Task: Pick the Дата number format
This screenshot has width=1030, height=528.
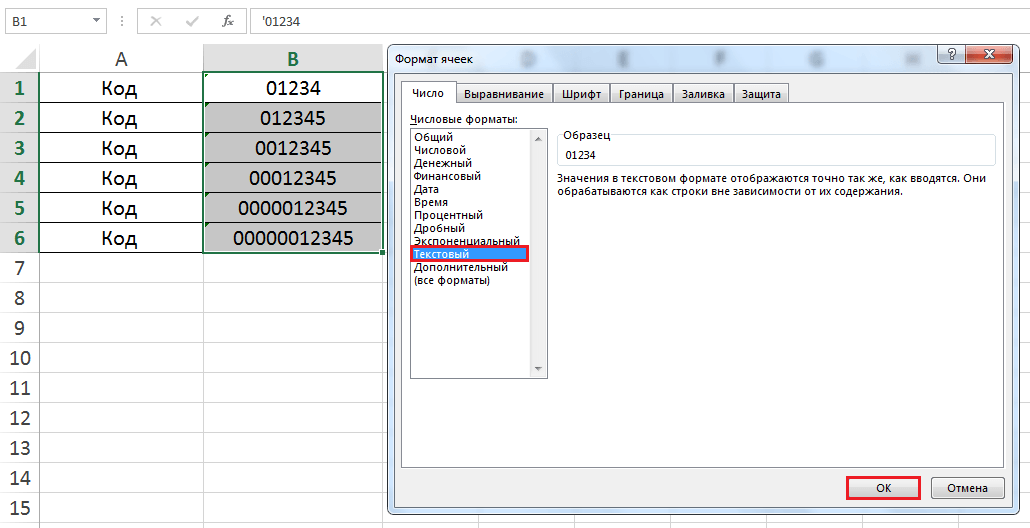Action: (x=427, y=189)
